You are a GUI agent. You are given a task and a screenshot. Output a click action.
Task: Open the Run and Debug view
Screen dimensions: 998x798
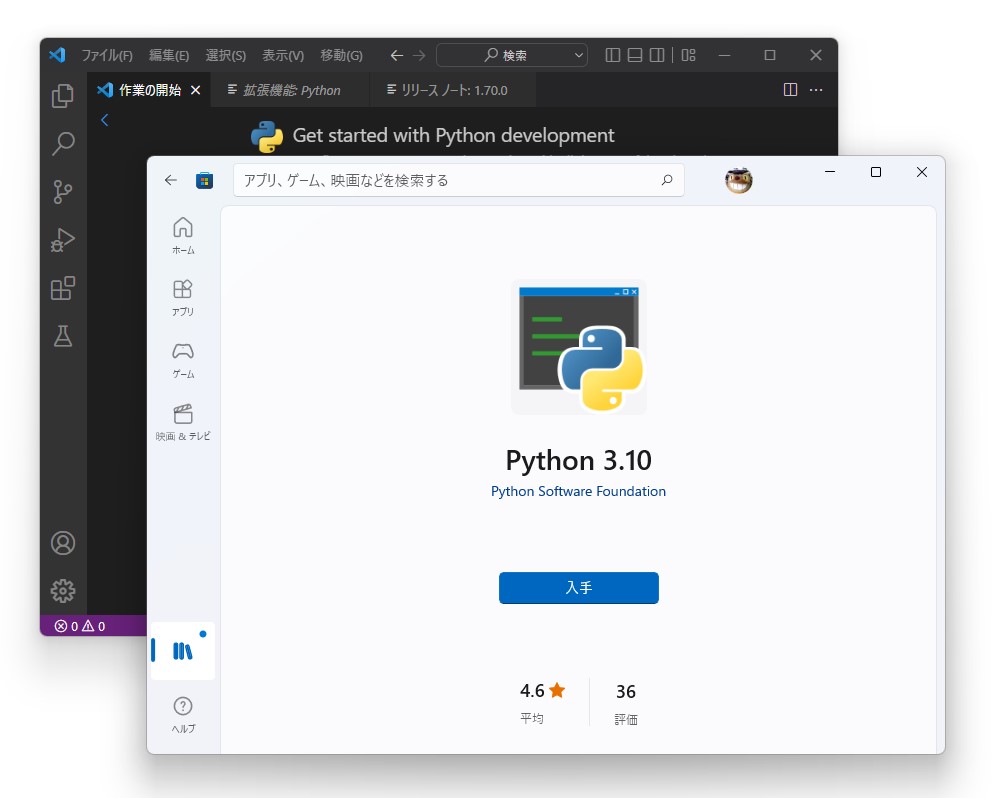63,240
